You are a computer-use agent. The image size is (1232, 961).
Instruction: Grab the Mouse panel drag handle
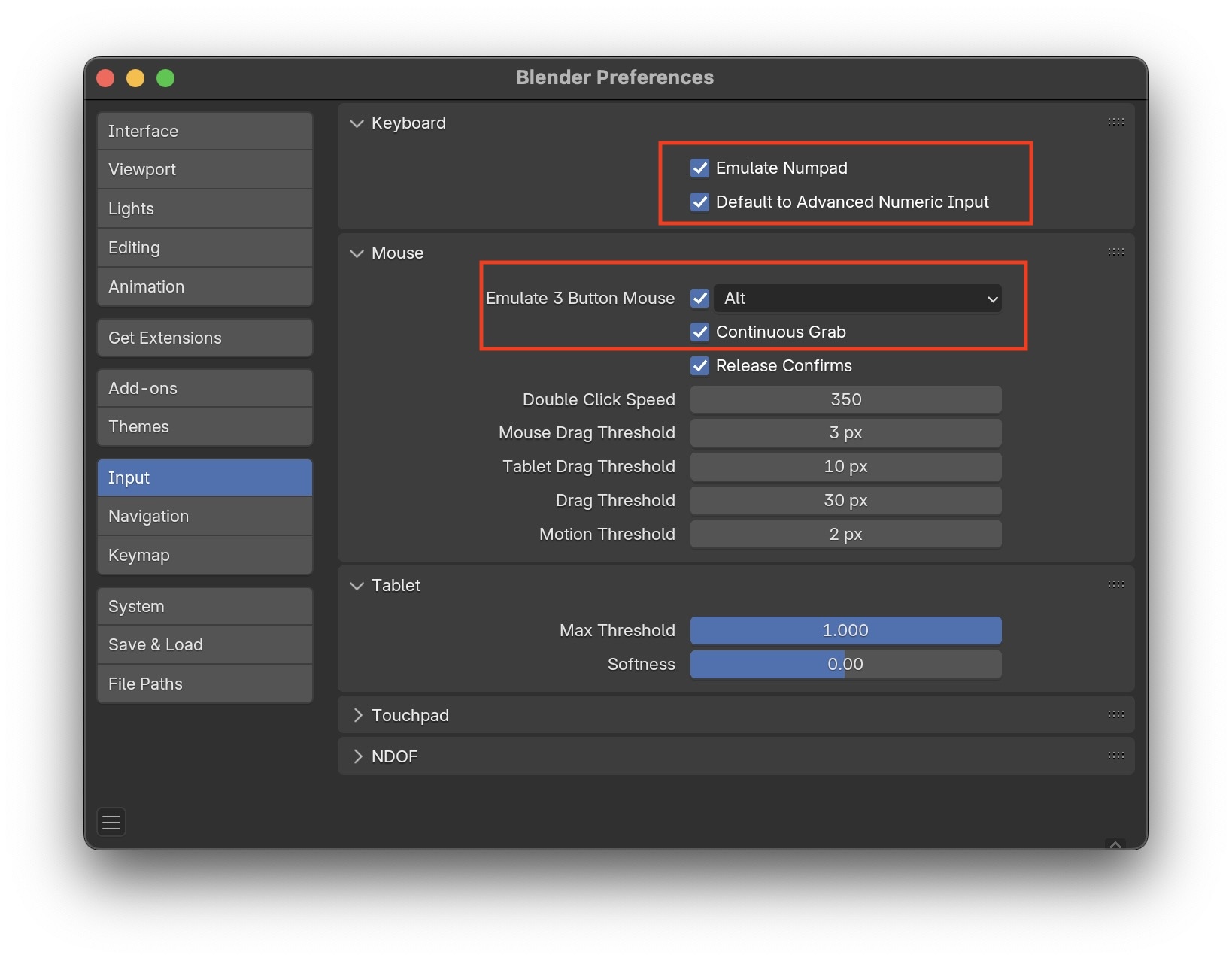[1115, 252]
